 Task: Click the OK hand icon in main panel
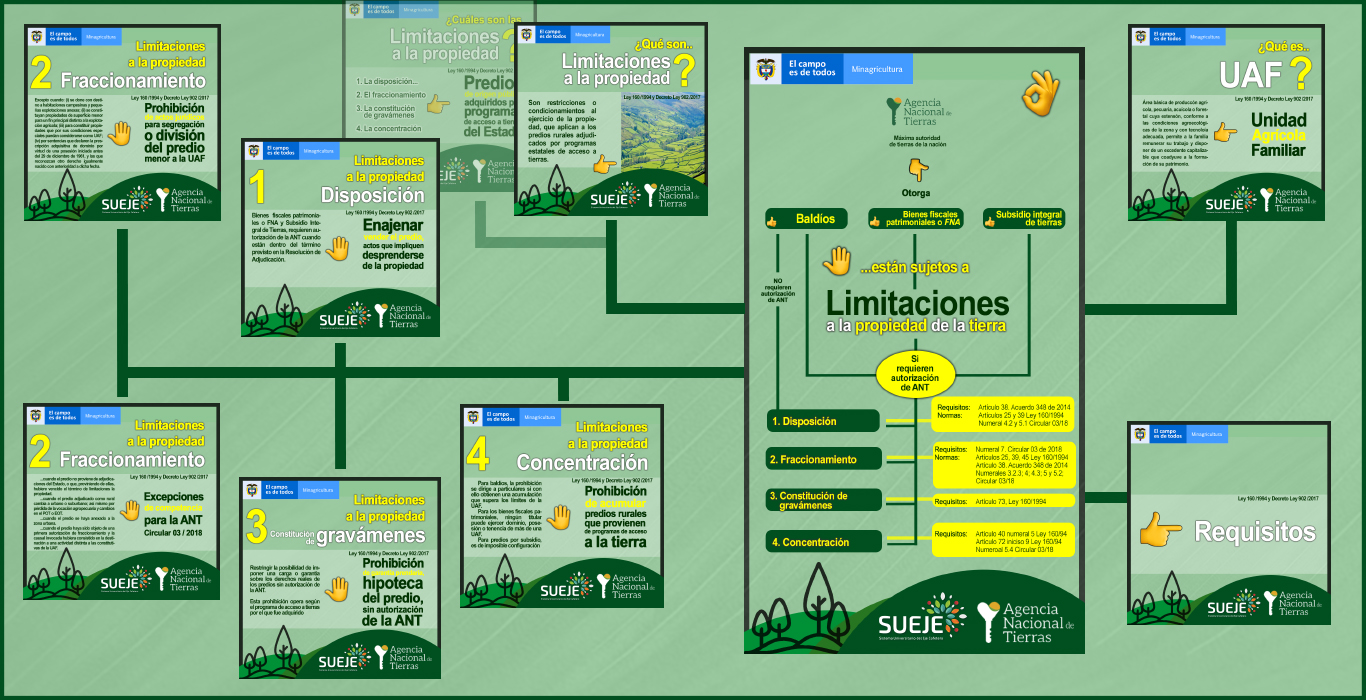(1041, 92)
